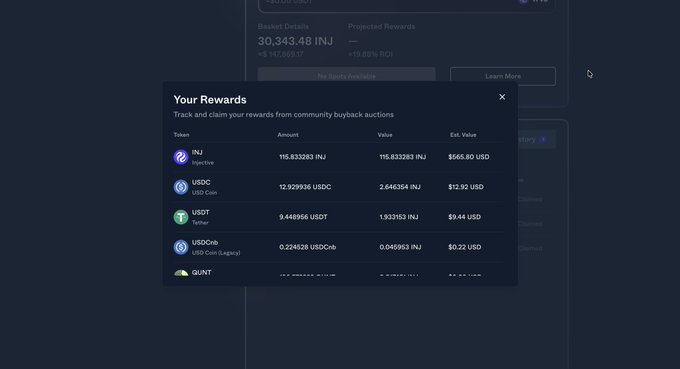This screenshot has height=369, width=680.
Task: Click the Basket Details label
Action: 283,26
